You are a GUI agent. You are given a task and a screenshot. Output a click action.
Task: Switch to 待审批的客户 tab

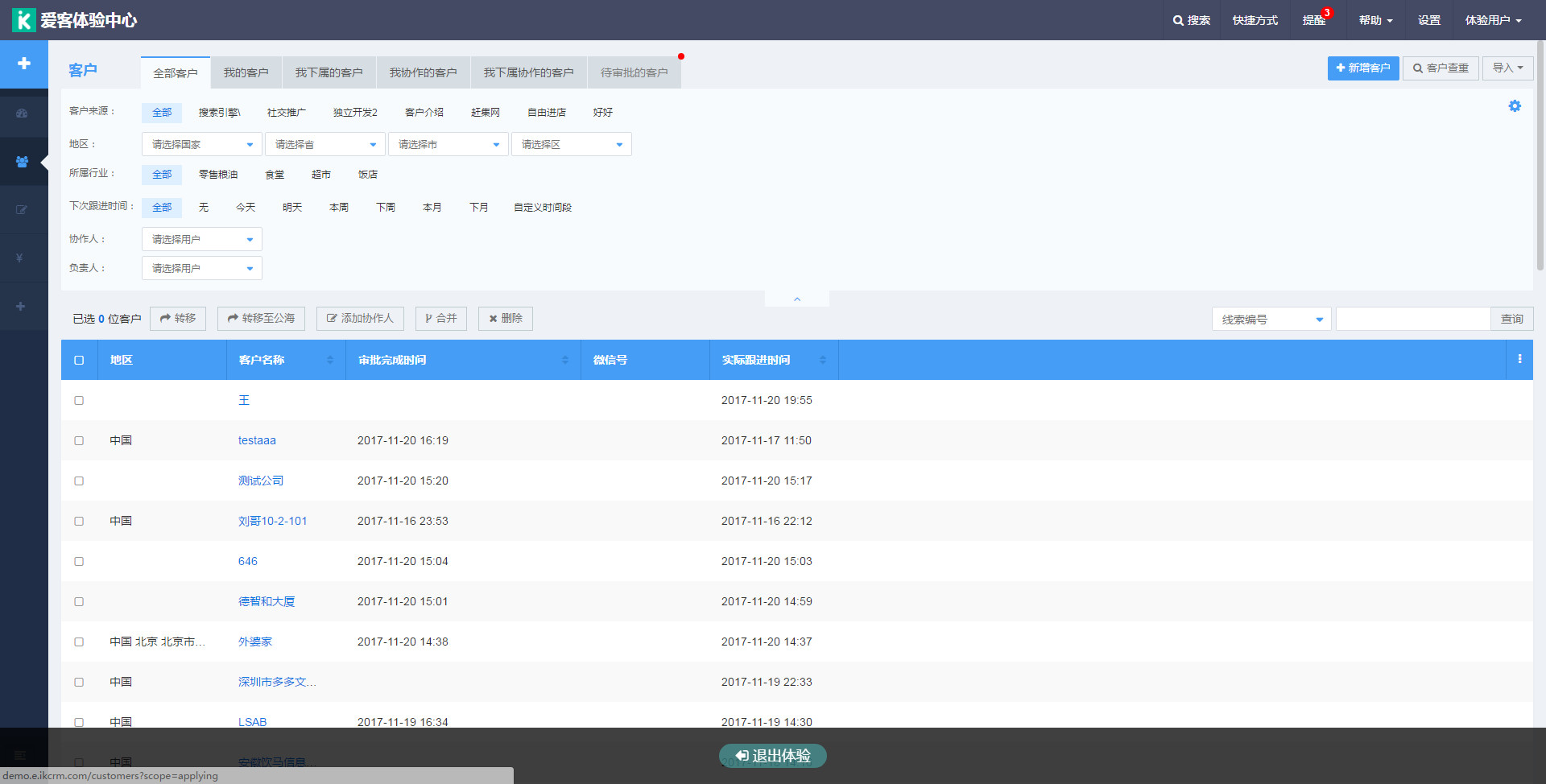[x=635, y=72]
